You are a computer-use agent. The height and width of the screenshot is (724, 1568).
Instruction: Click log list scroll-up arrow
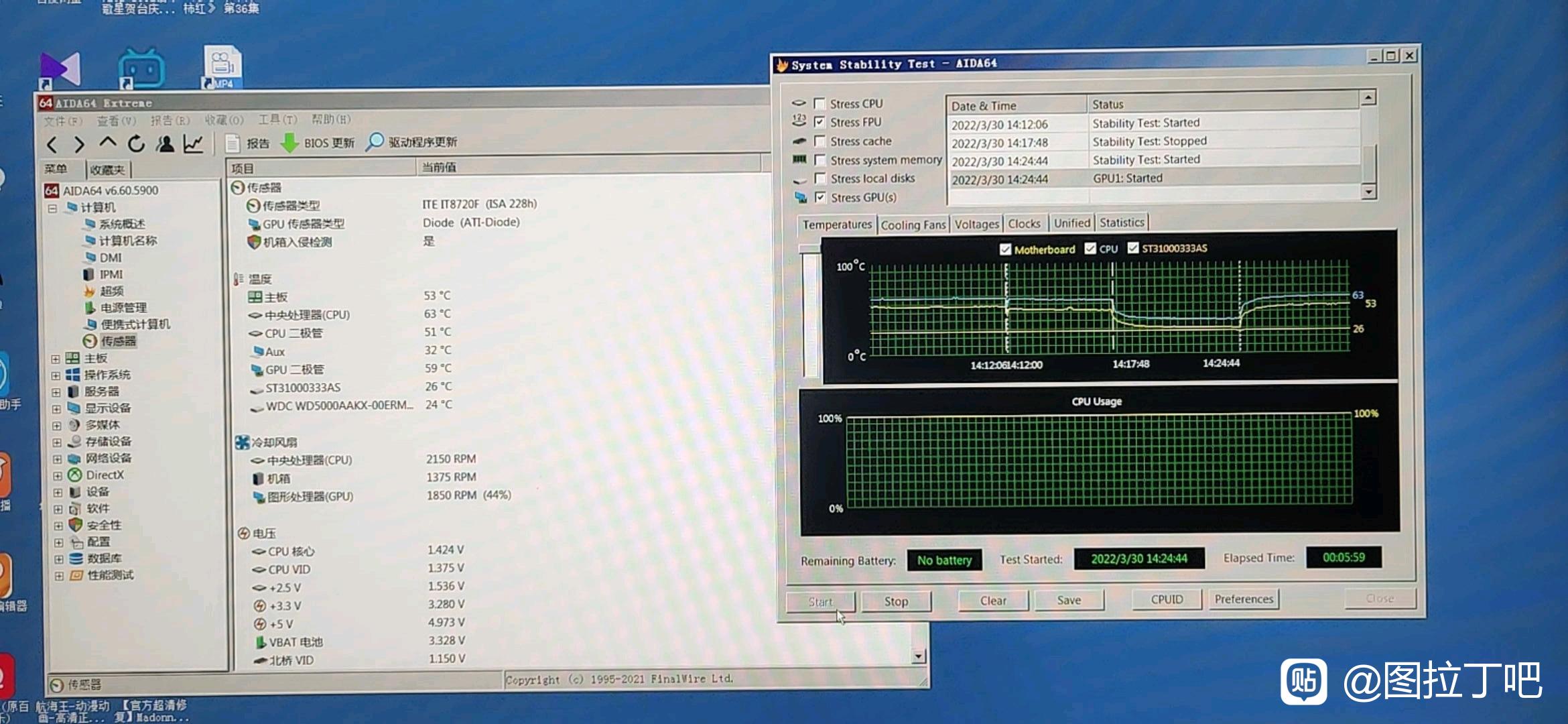point(1368,98)
